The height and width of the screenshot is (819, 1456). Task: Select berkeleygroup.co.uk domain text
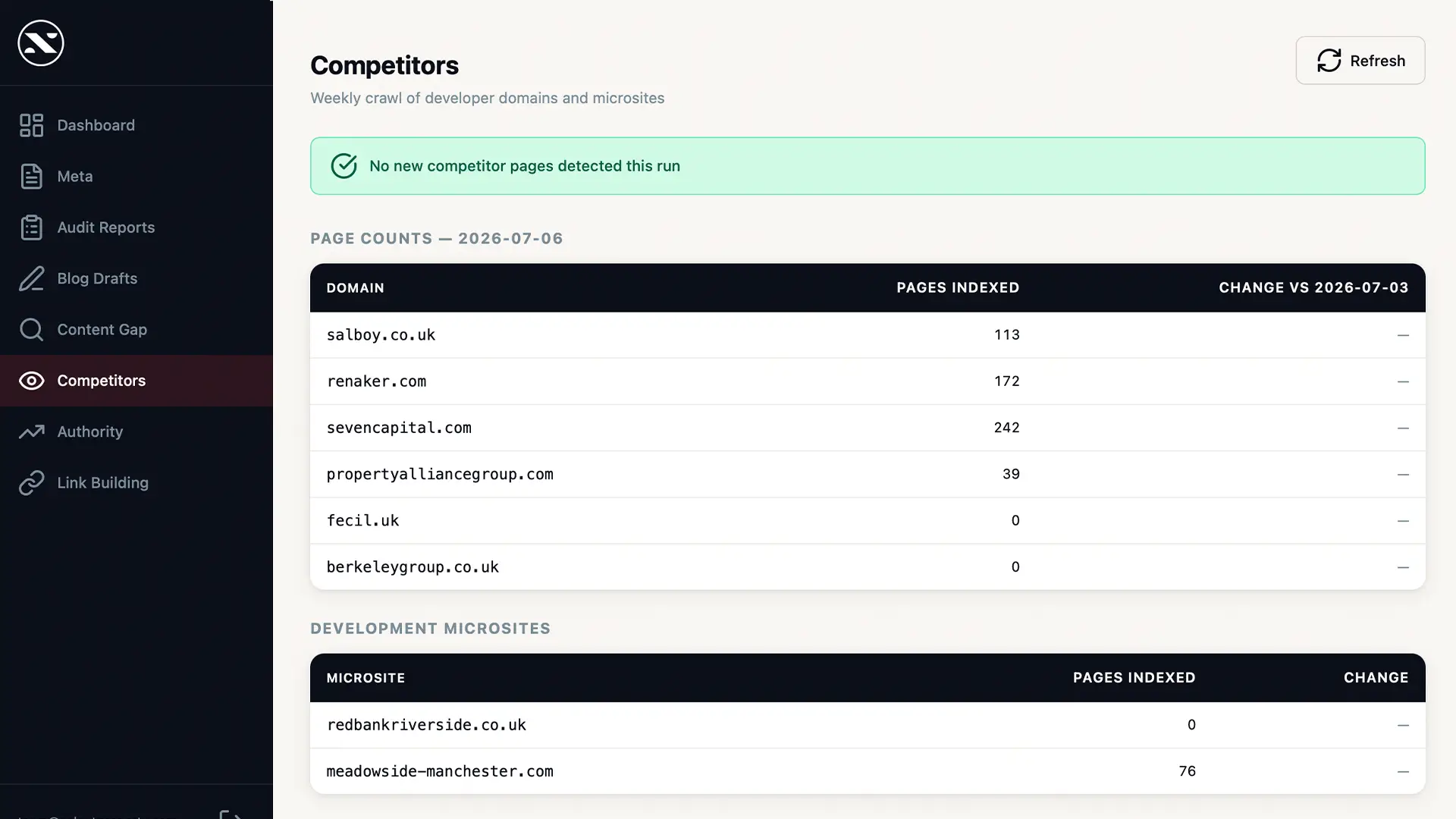(x=413, y=567)
